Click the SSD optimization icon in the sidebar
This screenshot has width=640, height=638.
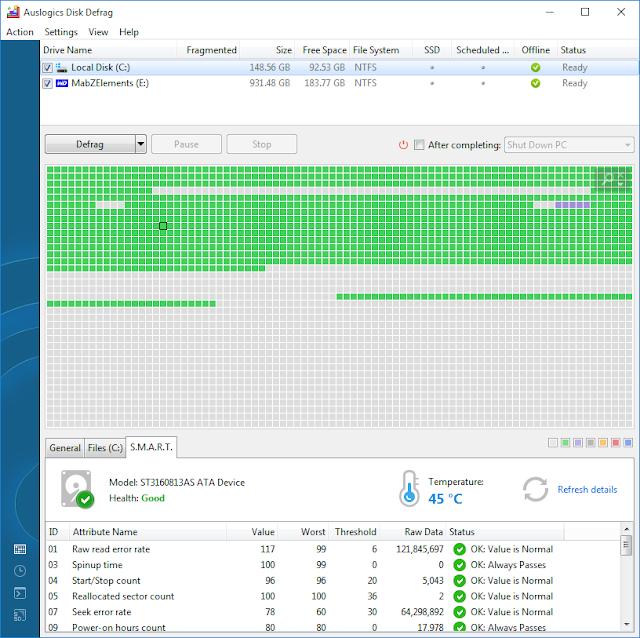20,615
